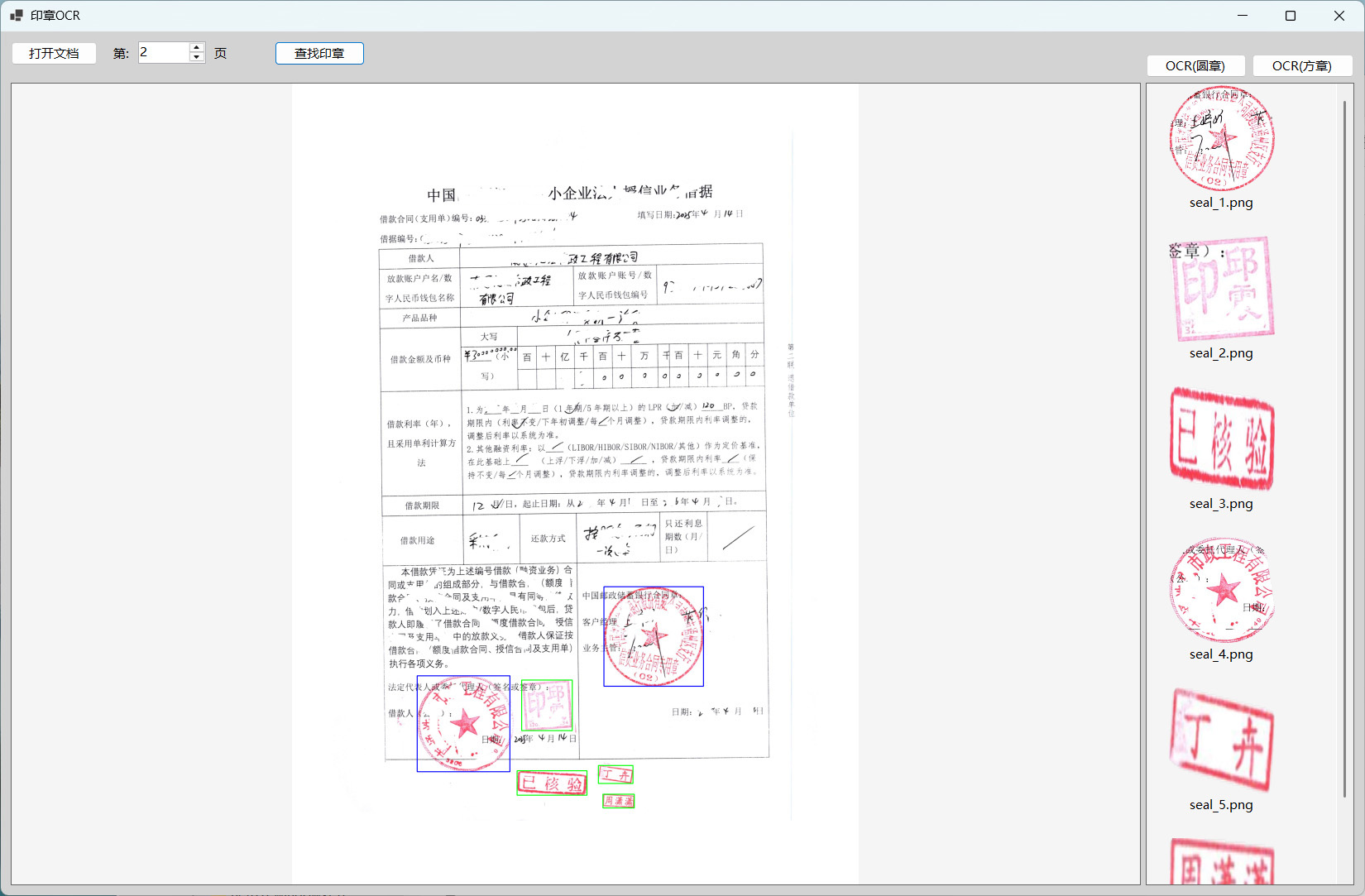Click the detected bank round seal in document
The width and height of the screenshot is (1365, 896).
coord(654,636)
